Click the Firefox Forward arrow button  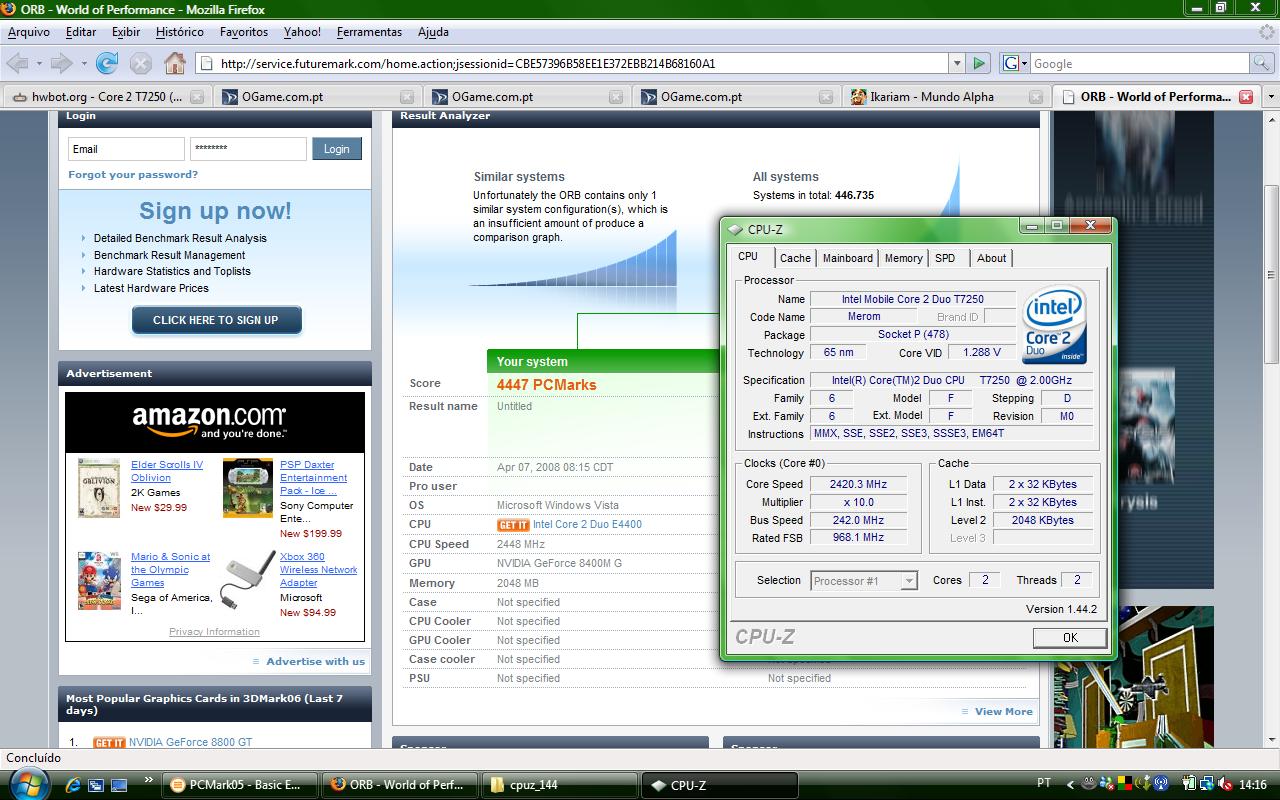(61, 63)
